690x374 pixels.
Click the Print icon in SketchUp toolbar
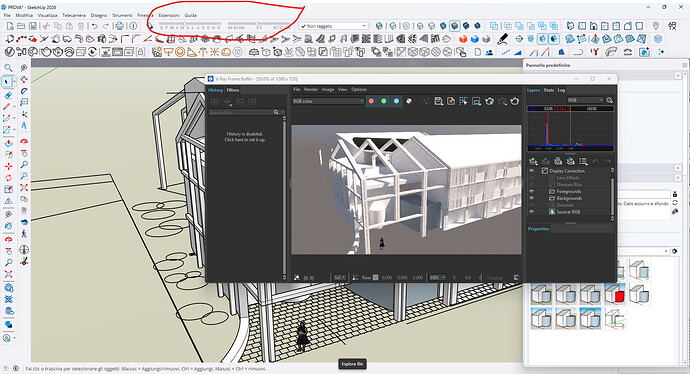(x=119, y=26)
